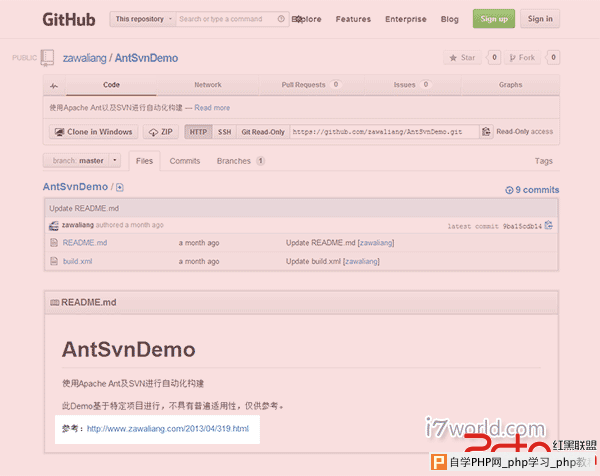Open the Branches subtab
This screenshot has height=476, width=600.
point(241,161)
